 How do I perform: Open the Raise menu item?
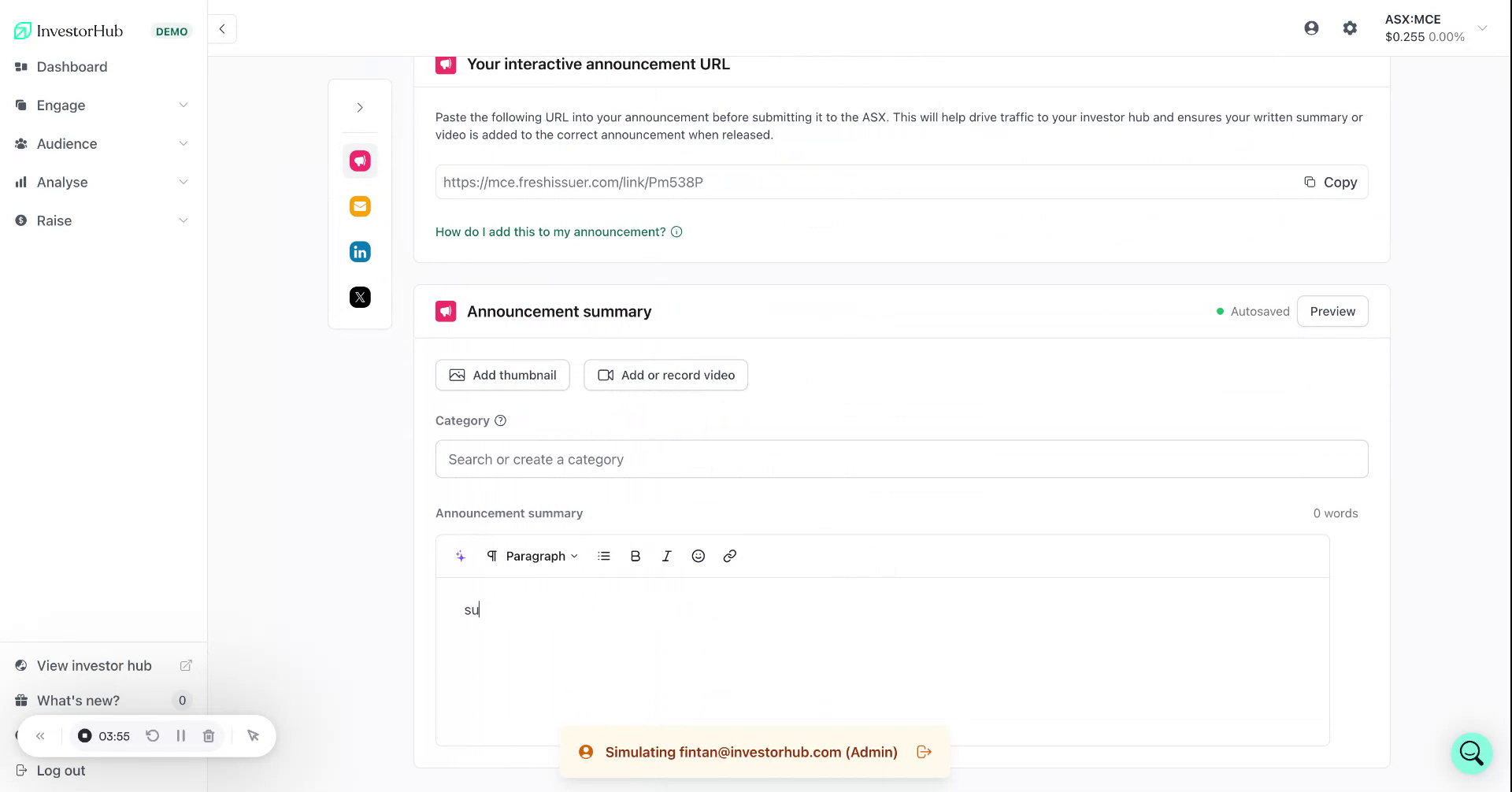pyautogui.click(x=54, y=220)
